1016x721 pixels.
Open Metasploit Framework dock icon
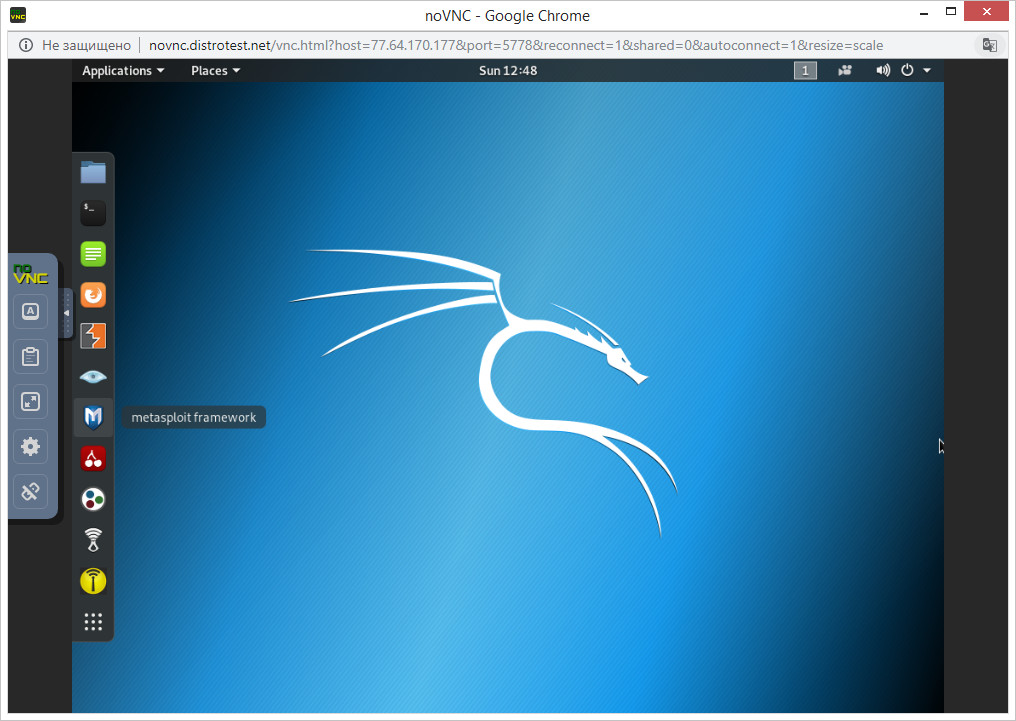coord(93,417)
